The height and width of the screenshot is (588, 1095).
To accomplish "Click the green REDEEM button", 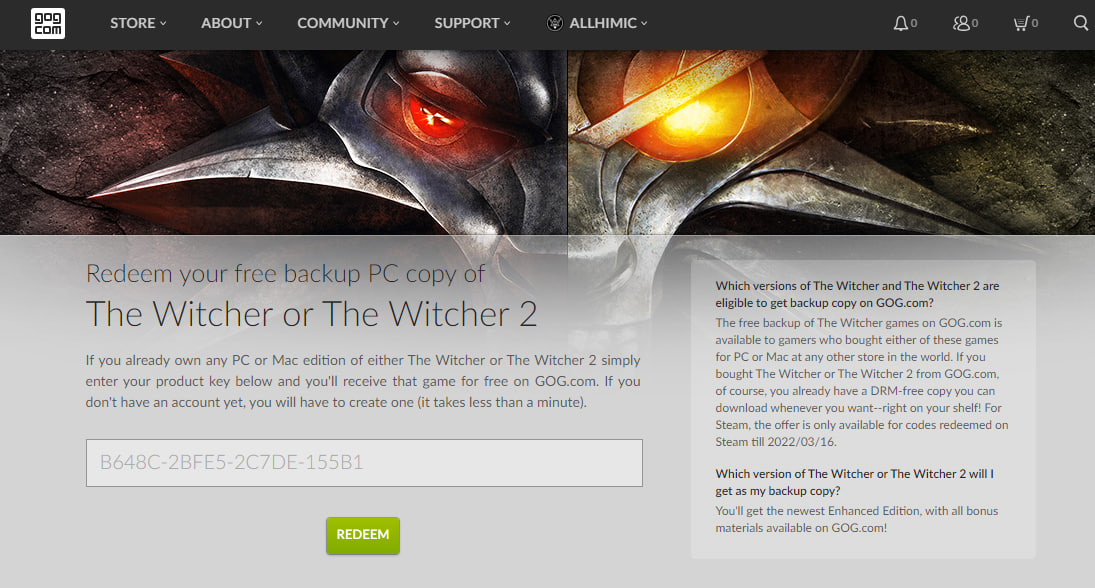I will click(x=362, y=536).
